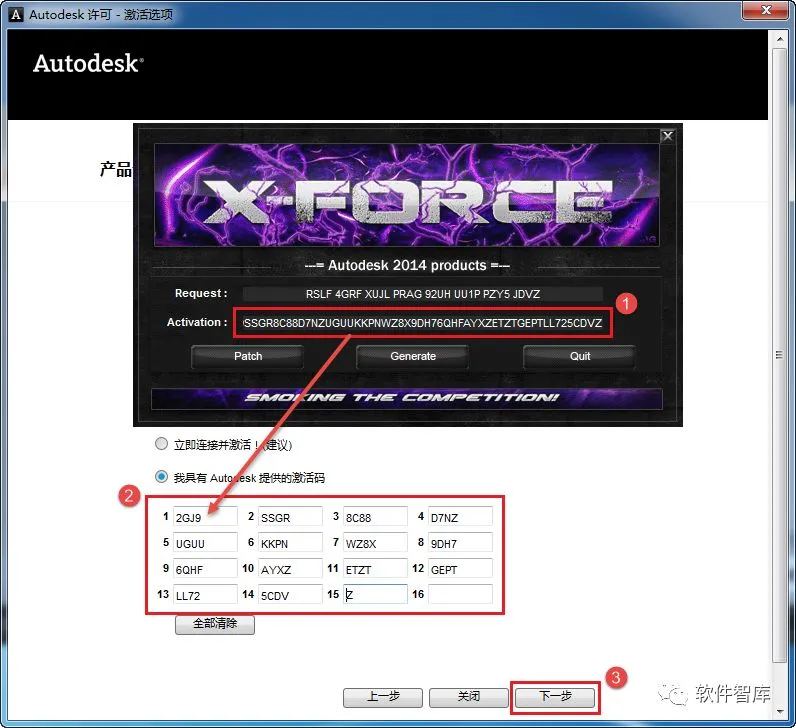Click code field 13 containing LL72
The height and width of the screenshot is (728, 796).
coord(205,594)
